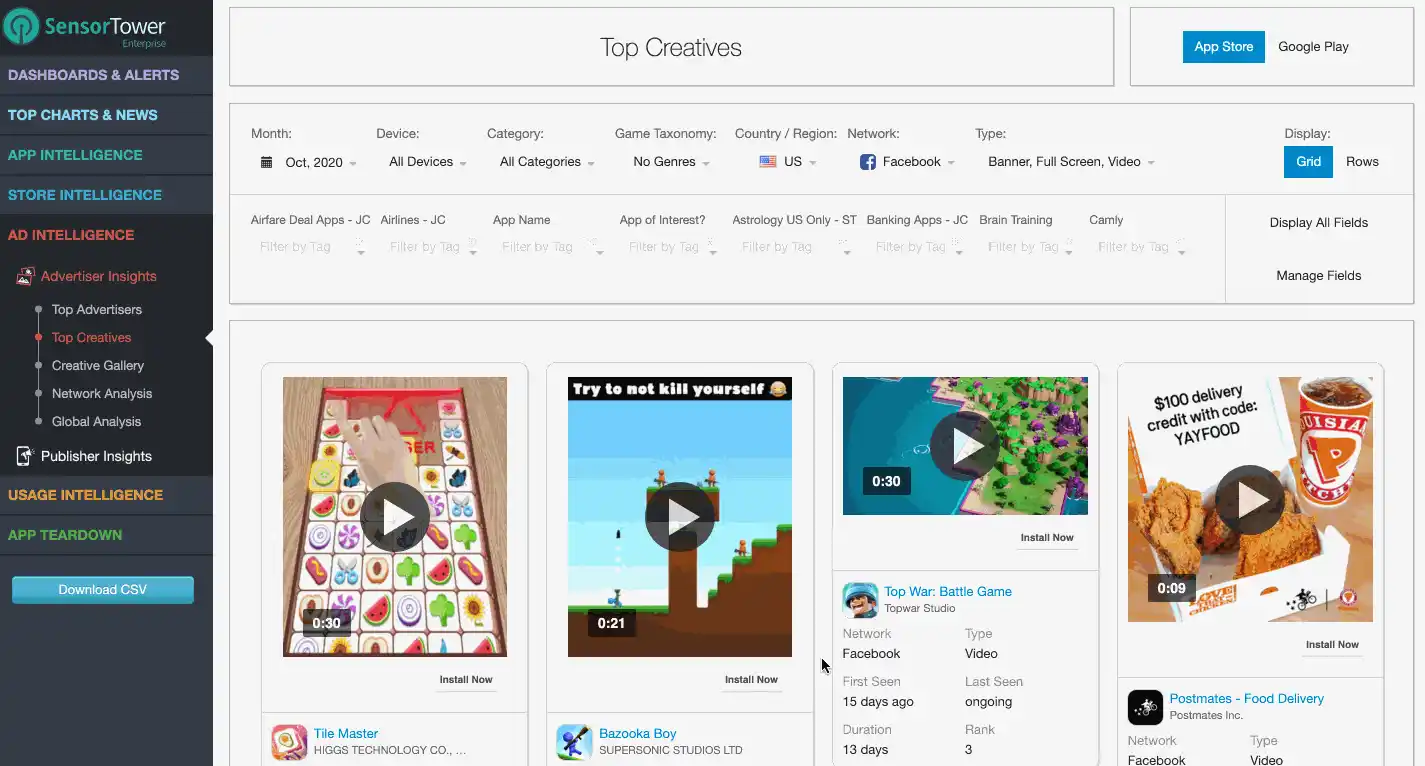Select Grid display mode
Screen dimensions: 1425x766
point(1308,162)
